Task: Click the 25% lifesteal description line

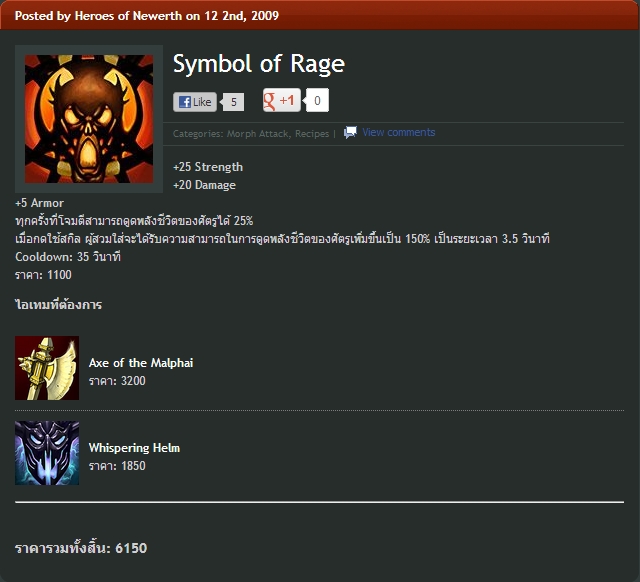Action: click(134, 221)
